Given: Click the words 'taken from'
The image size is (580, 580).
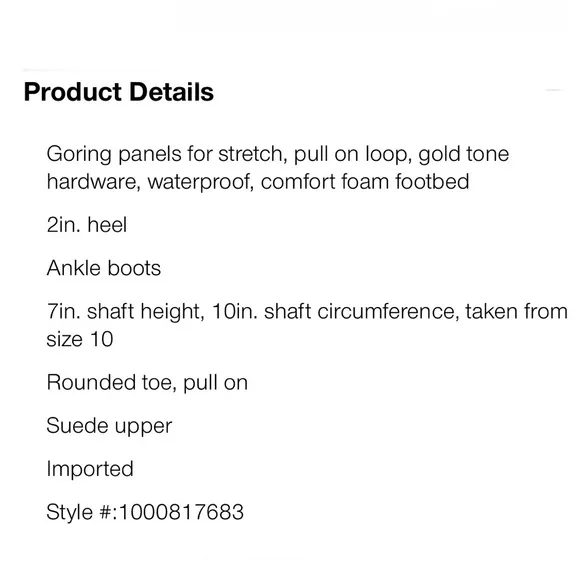Looking at the screenshot, I should (x=516, y=311).
